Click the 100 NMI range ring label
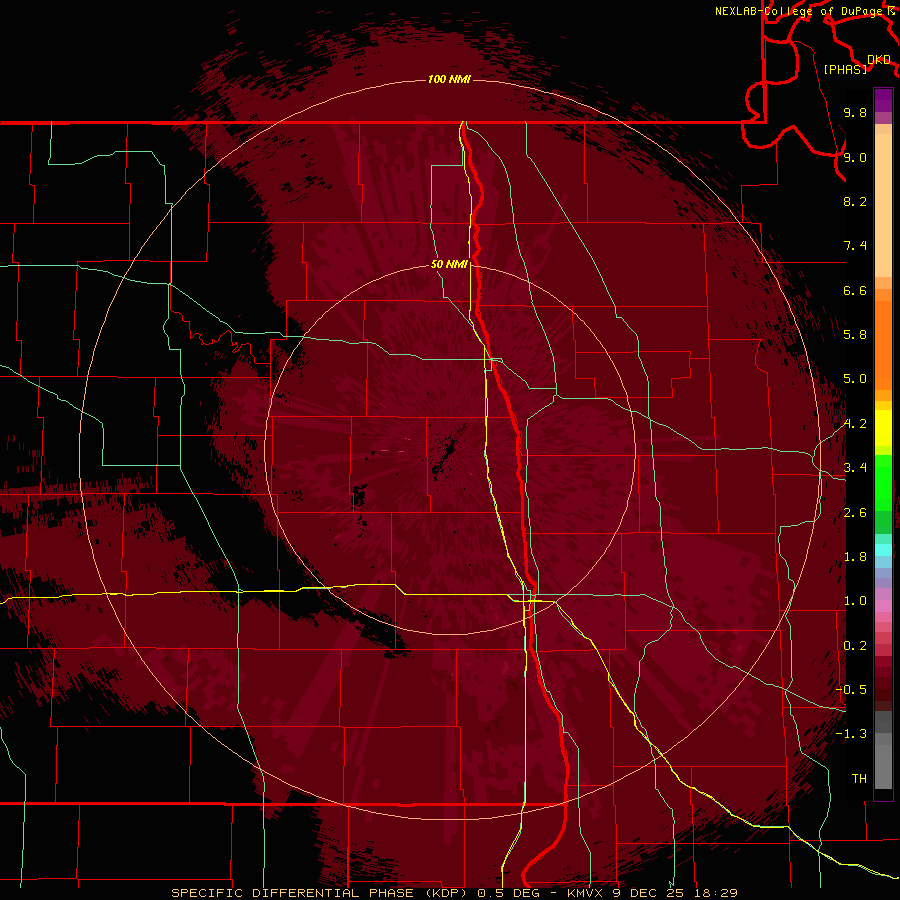The height and width of the screenshot is (900, 900). click(x=449, y=79)
